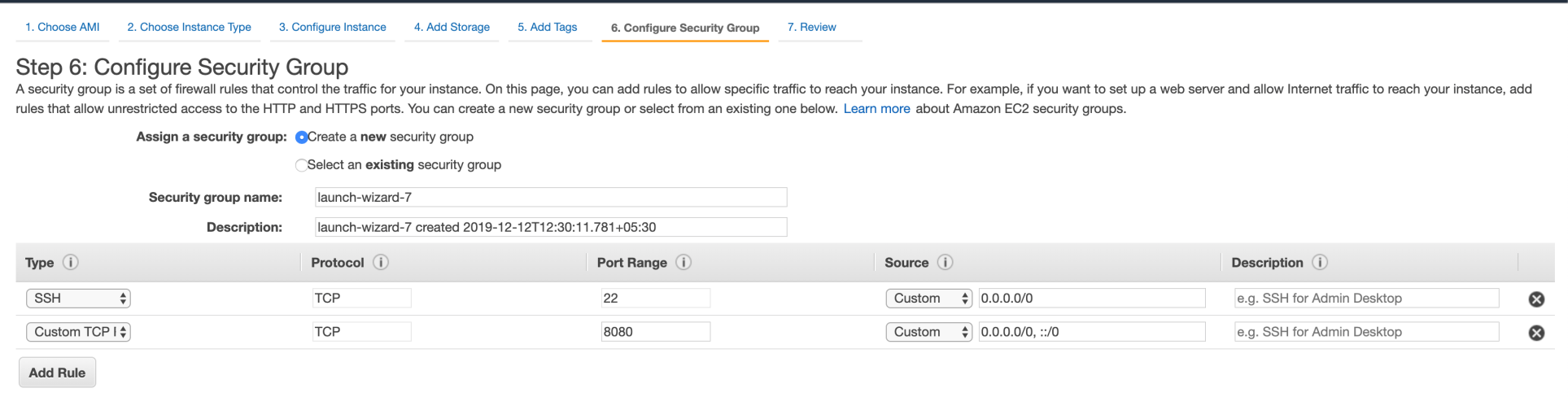This screenshot has width=1568, height=397.
Task: Follow the Learn more link
Action: pyautogui.click(x=876, y=108)
